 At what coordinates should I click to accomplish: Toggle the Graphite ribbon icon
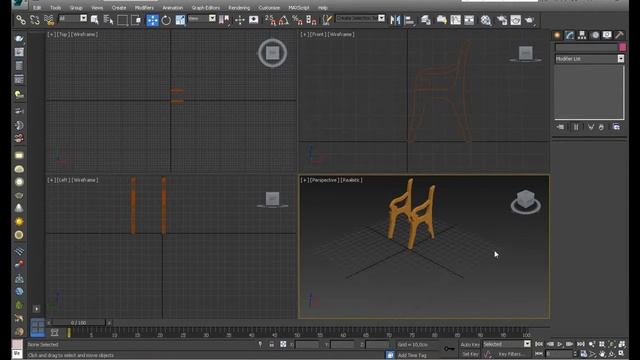pos(441,20)
